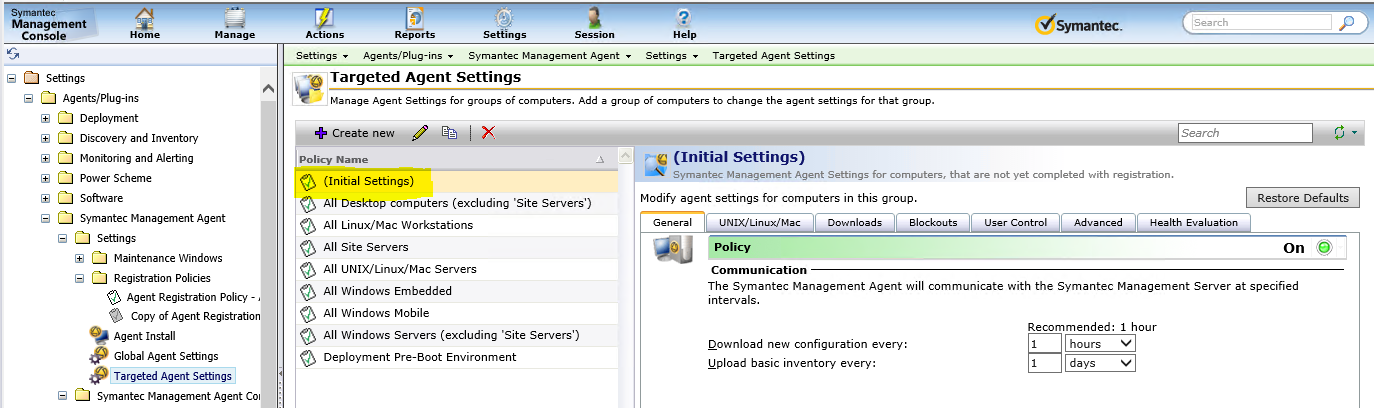Screen dimensions: 1374x408
Task: Select the All Site Servers policy
Action: click(x=365, y=247)
